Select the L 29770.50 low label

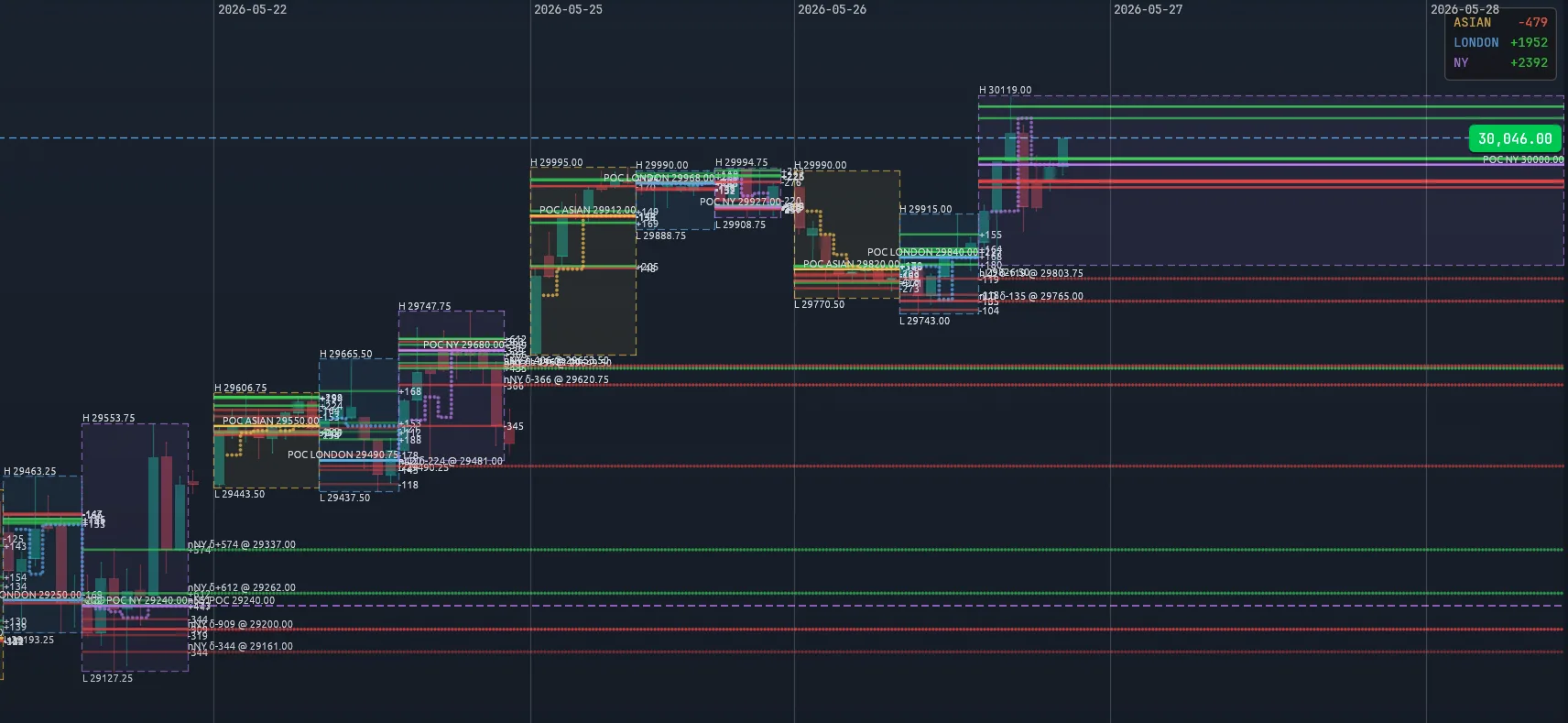point(819,304)
